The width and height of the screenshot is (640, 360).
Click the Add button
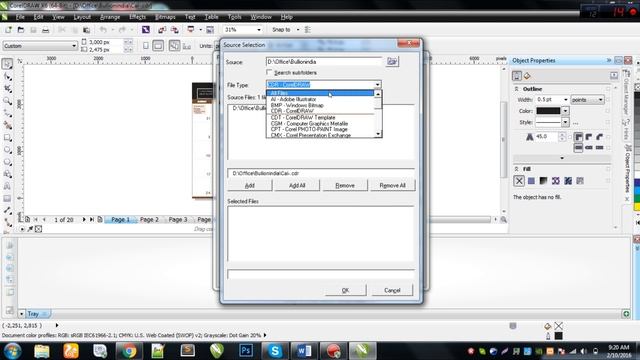point(250,185)
